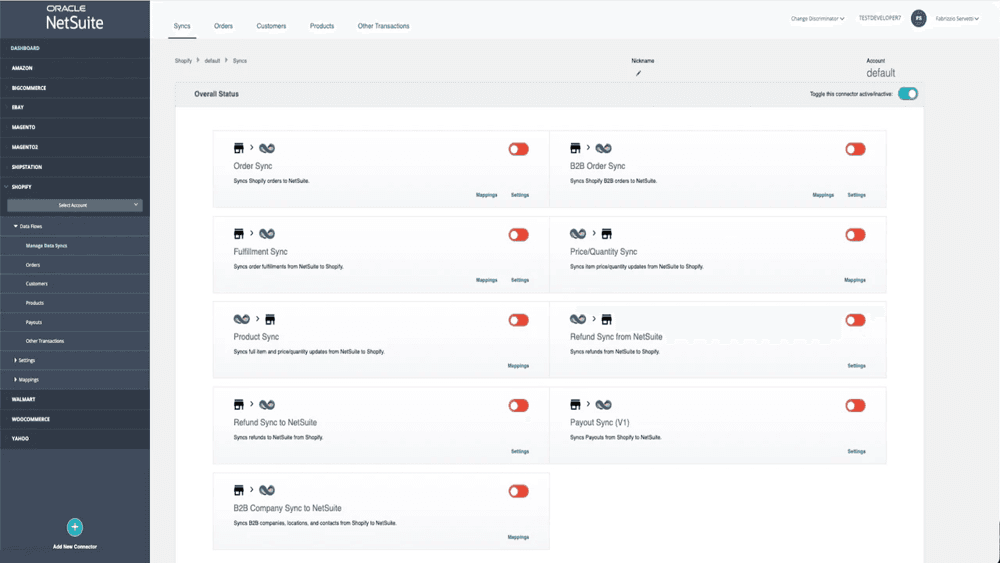
Task: Click store icon on B2B Company Sync card
Action: [x=239, y=490]
